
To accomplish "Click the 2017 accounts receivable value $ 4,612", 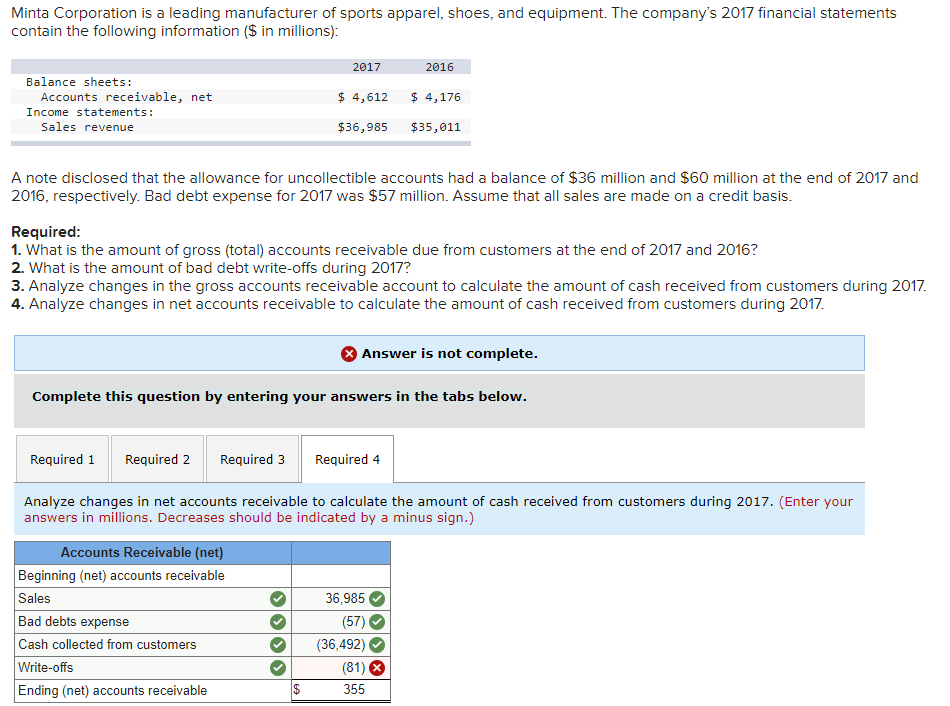I will [x=363, y=97].
